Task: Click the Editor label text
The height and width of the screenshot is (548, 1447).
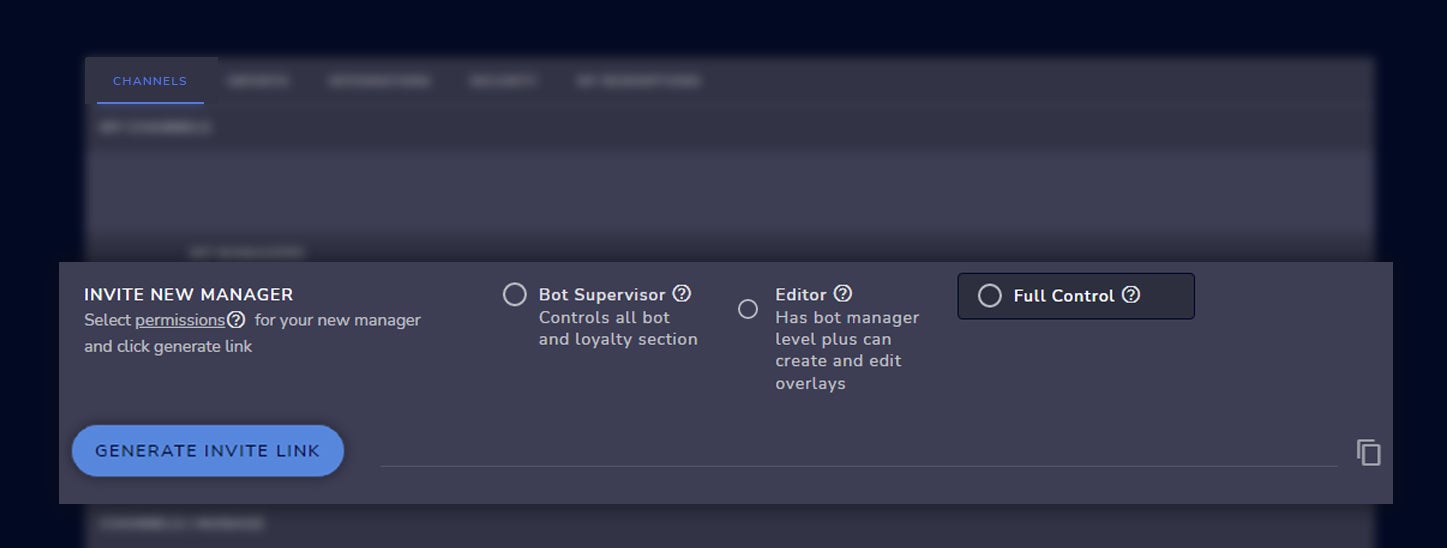Action: (x=801, y=295)
